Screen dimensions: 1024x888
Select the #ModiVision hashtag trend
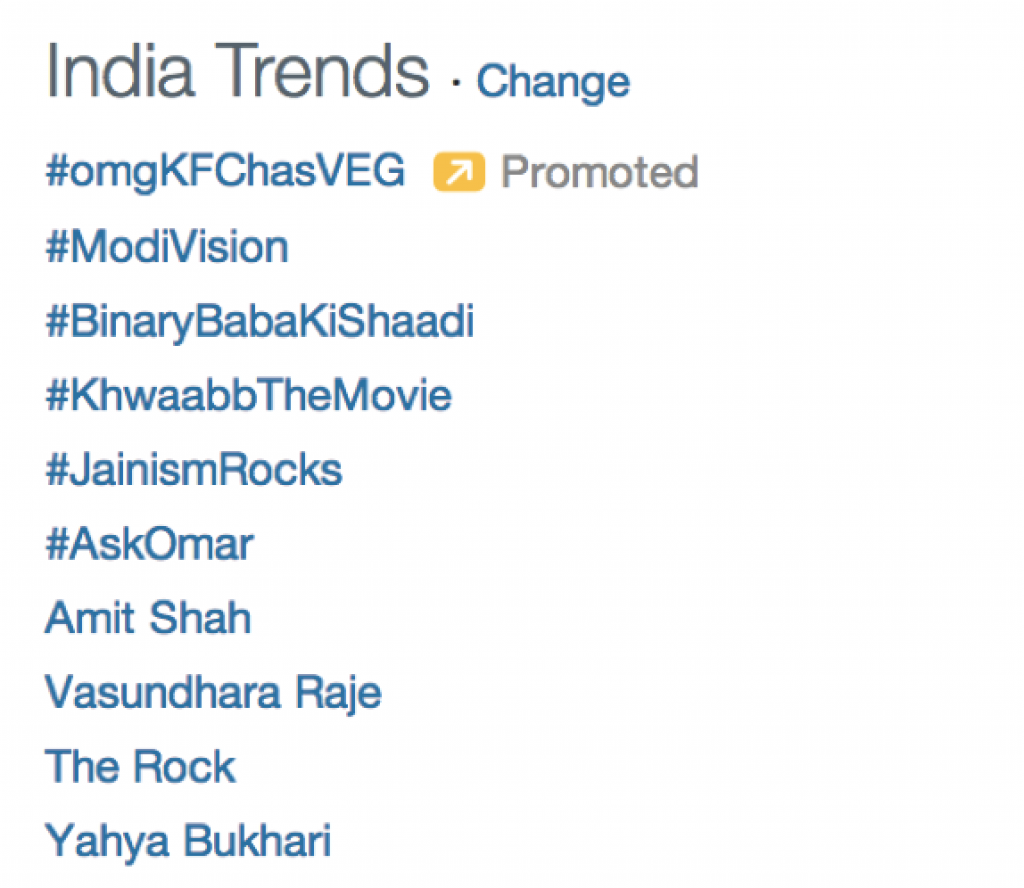(x=167, y=247)
